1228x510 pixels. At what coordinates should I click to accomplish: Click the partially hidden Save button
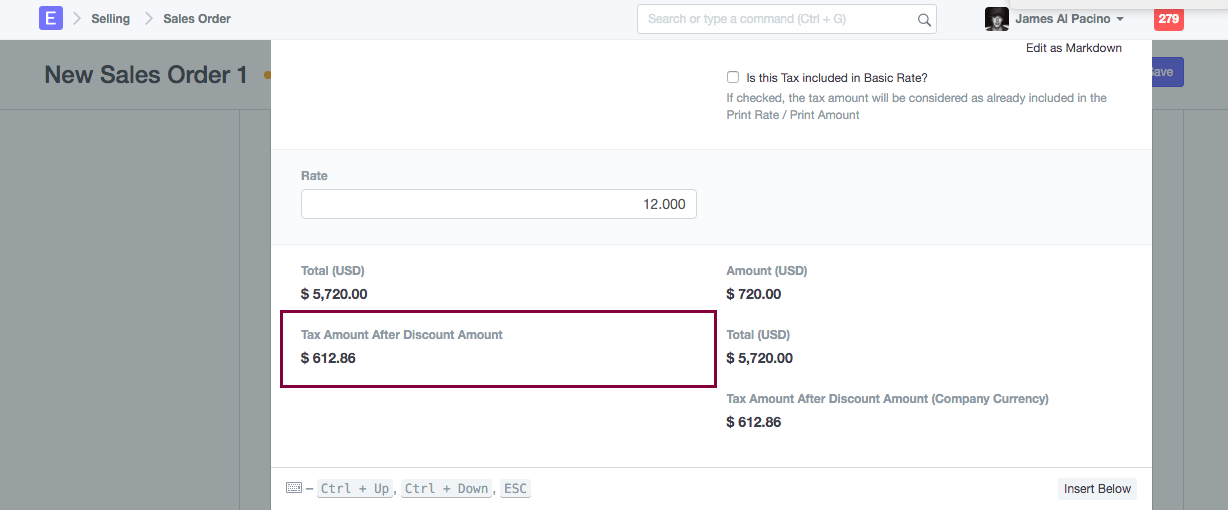pos(1167,72)
